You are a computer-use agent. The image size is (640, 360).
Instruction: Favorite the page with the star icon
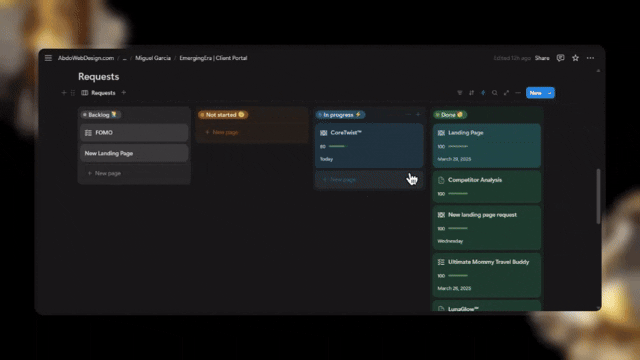[x=576, y=58]
